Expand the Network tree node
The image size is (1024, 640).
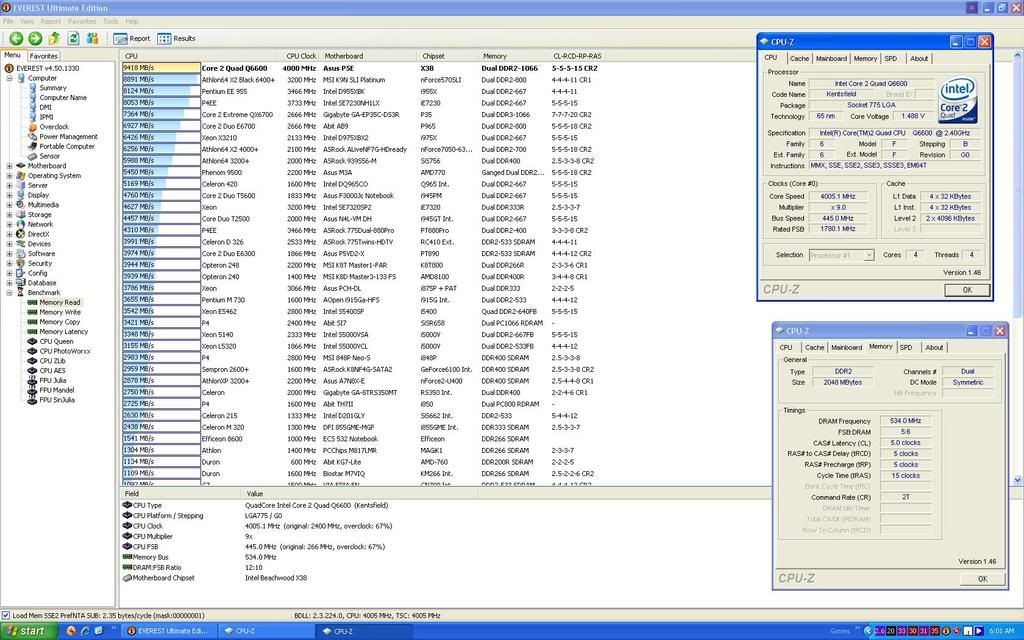coord(10,225)
